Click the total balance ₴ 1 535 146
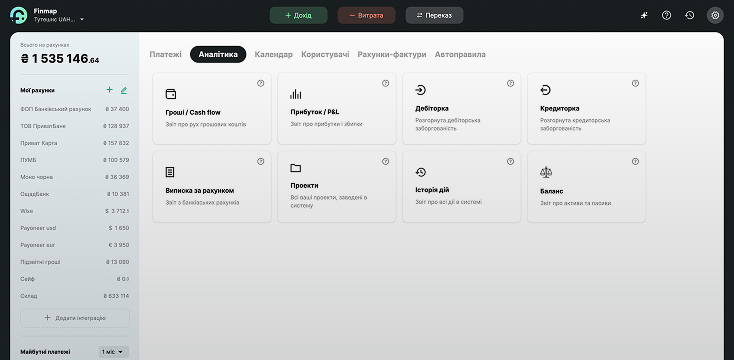Screen dimensions: 734x360 pyautogui.click(x=60, y=59)
